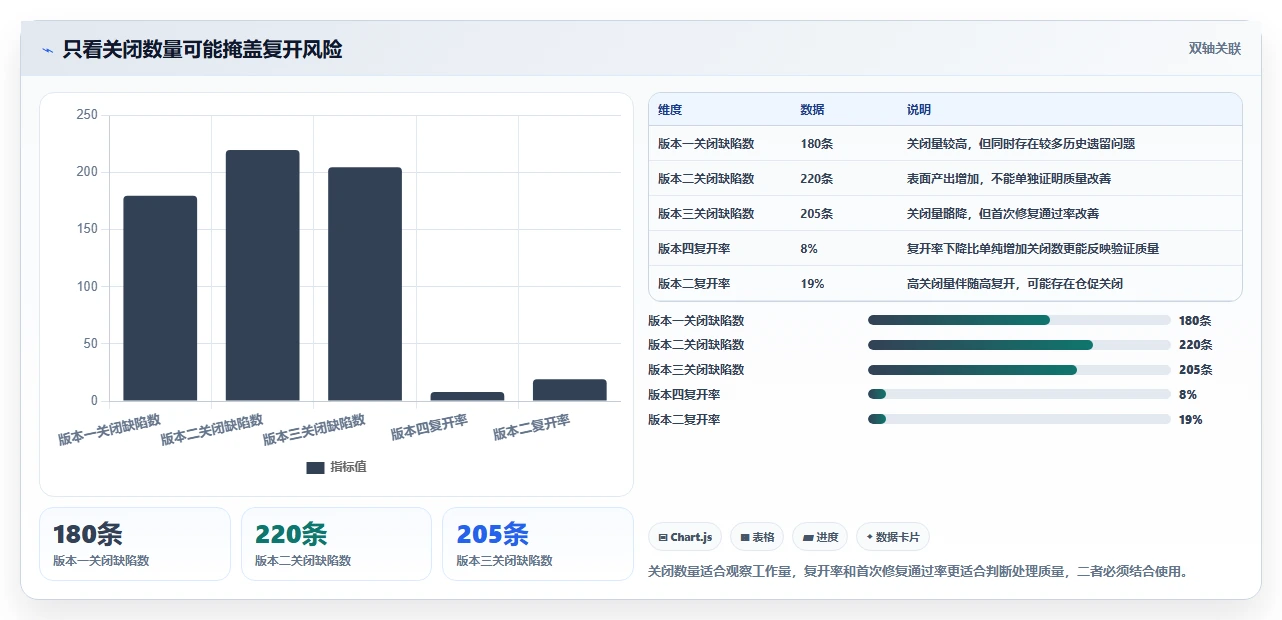Click the footer note starting 关闭数量适合观察工作量
The width and height of the screenshot is (1282, 620).
coord(918,572)
